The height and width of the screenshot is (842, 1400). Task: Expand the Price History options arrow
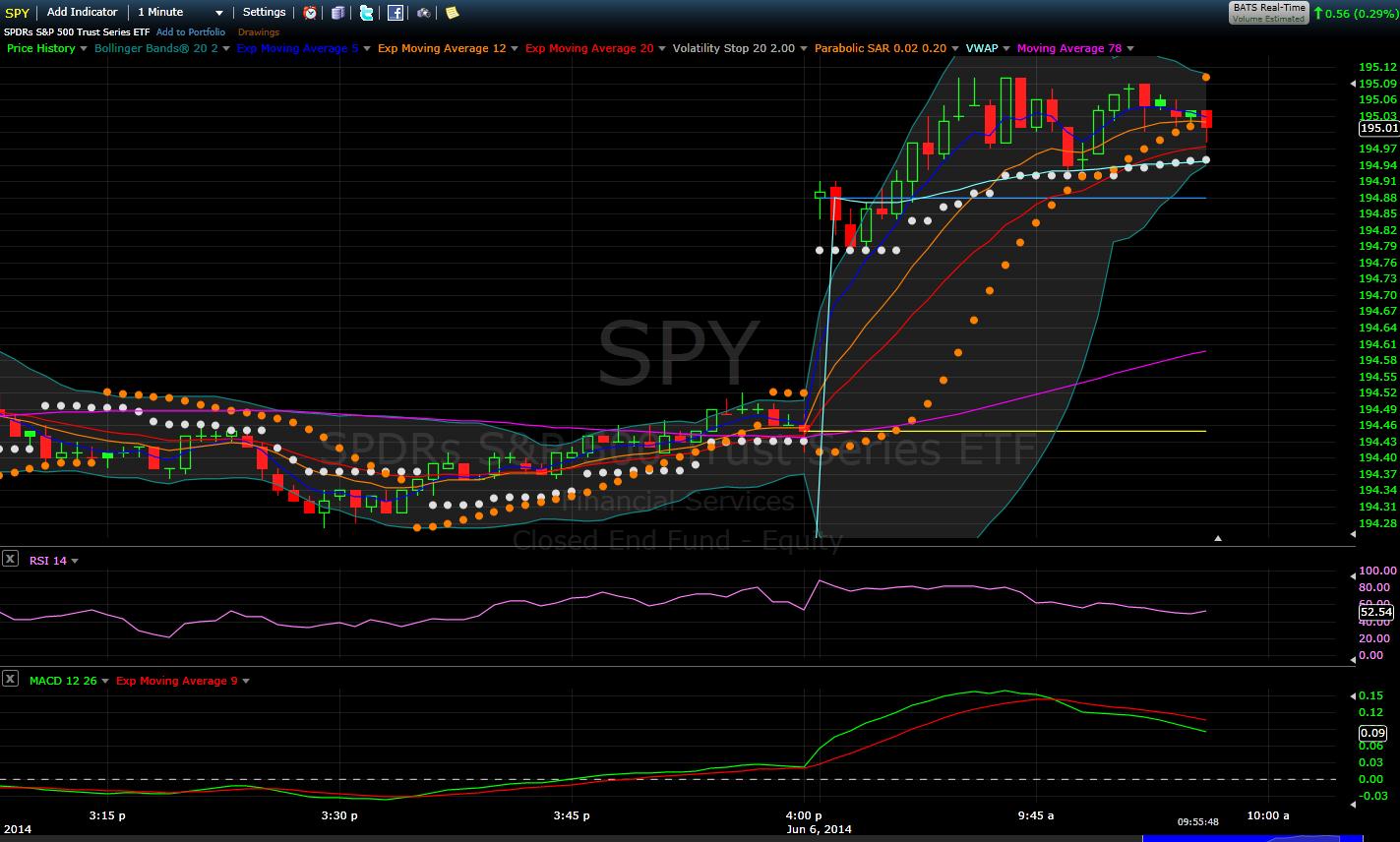click(84, 48)
